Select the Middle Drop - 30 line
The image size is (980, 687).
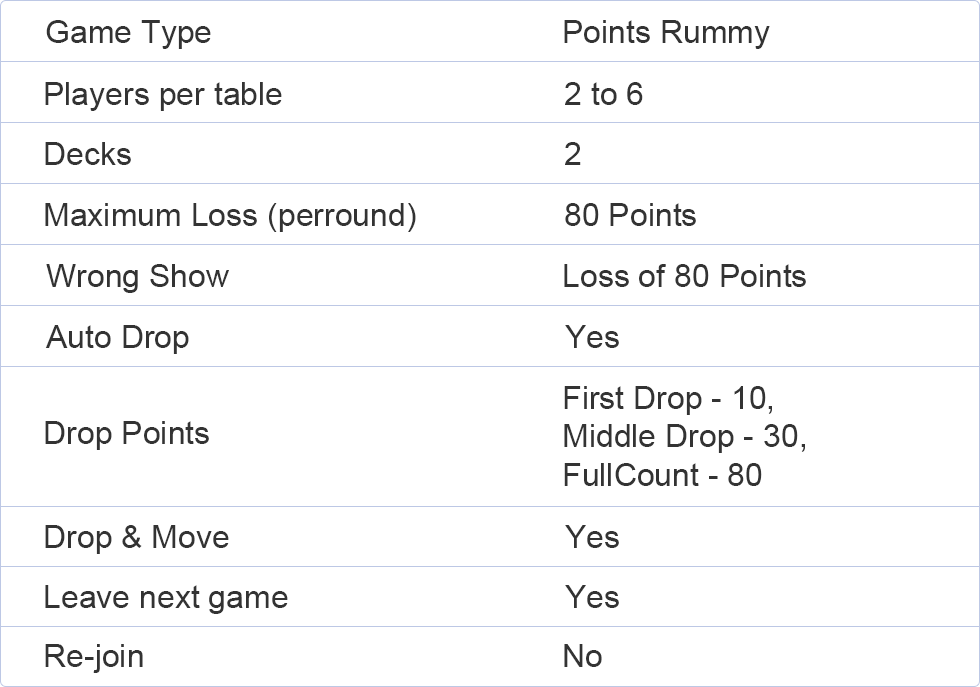[685, 436]
